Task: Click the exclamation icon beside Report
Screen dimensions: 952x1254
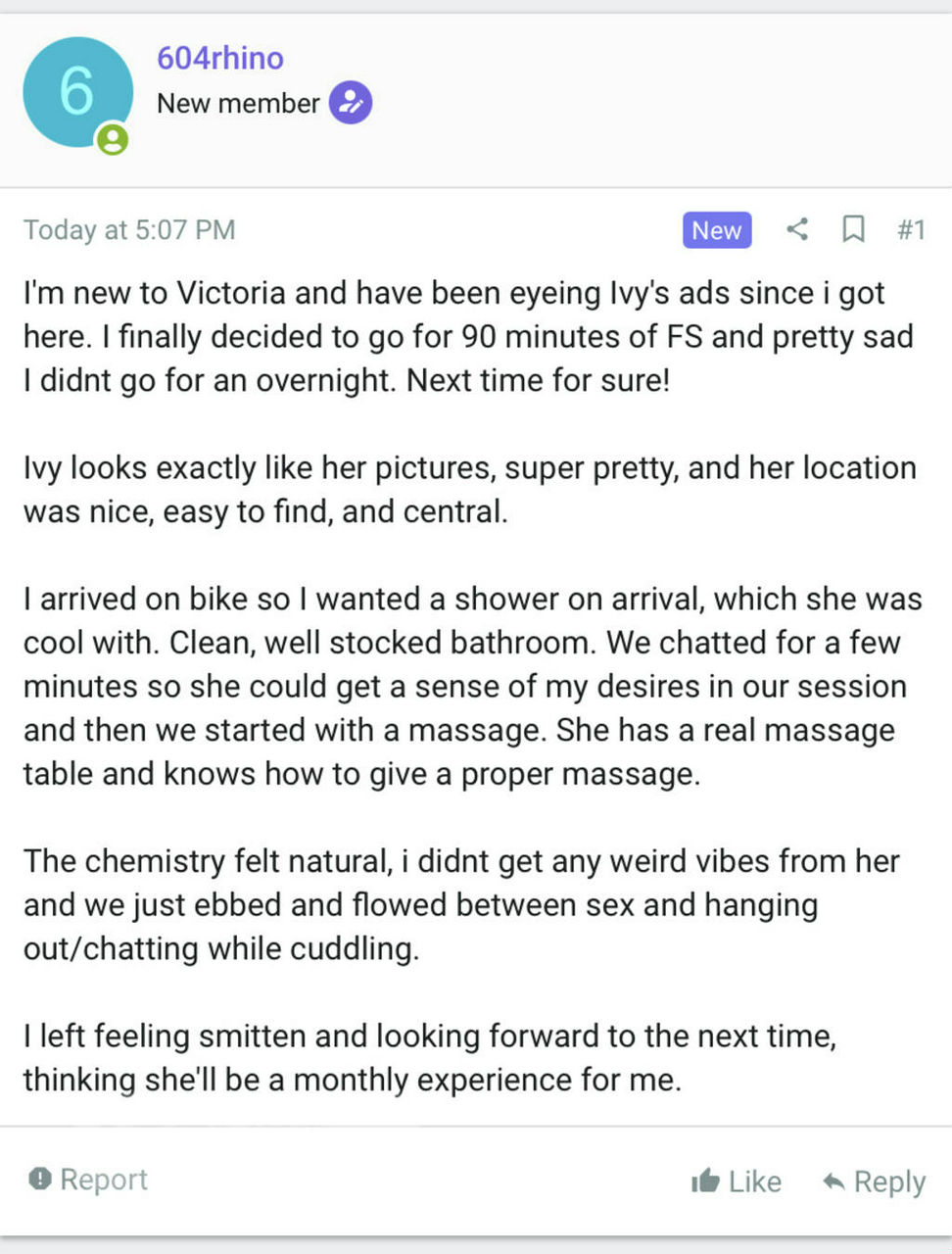Action: pyautogui.click(x=40, y=1179)
